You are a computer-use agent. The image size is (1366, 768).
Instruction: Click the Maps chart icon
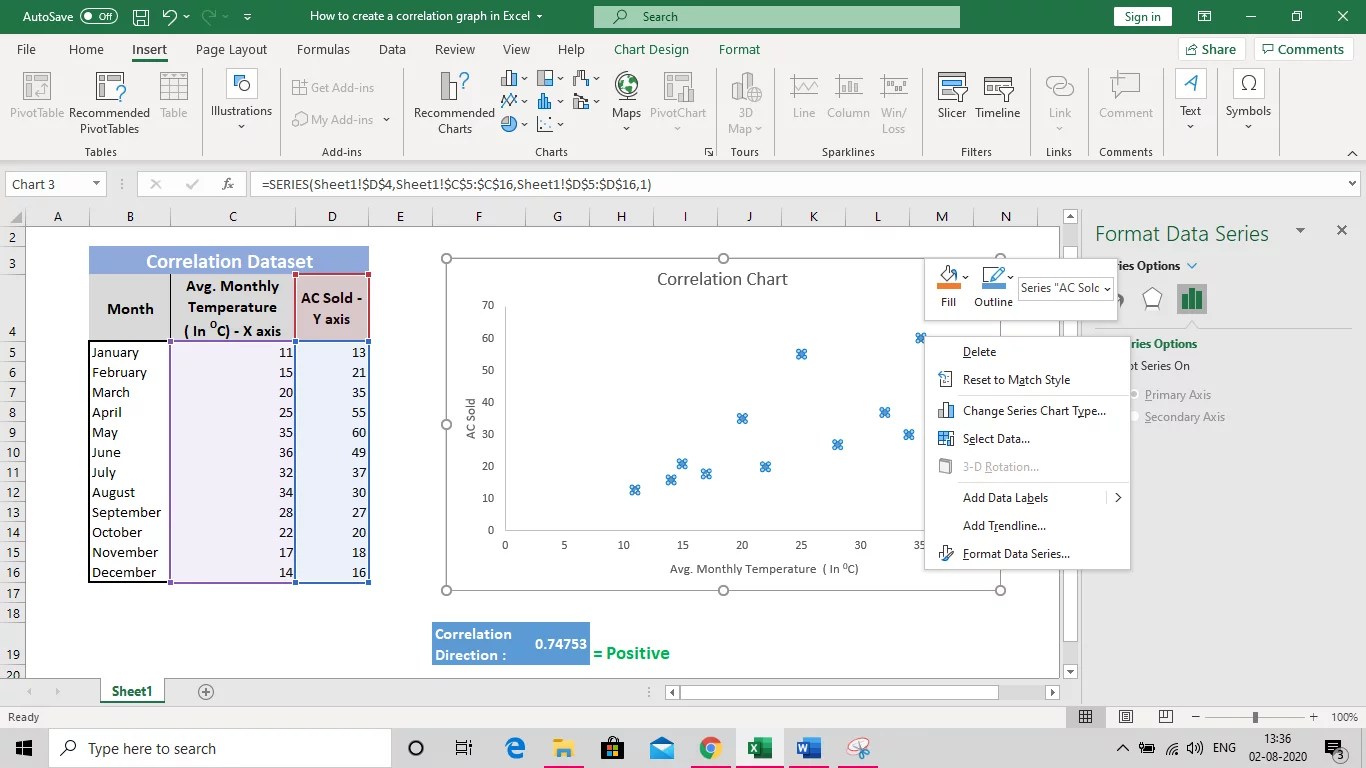click(x=627, y=96)
